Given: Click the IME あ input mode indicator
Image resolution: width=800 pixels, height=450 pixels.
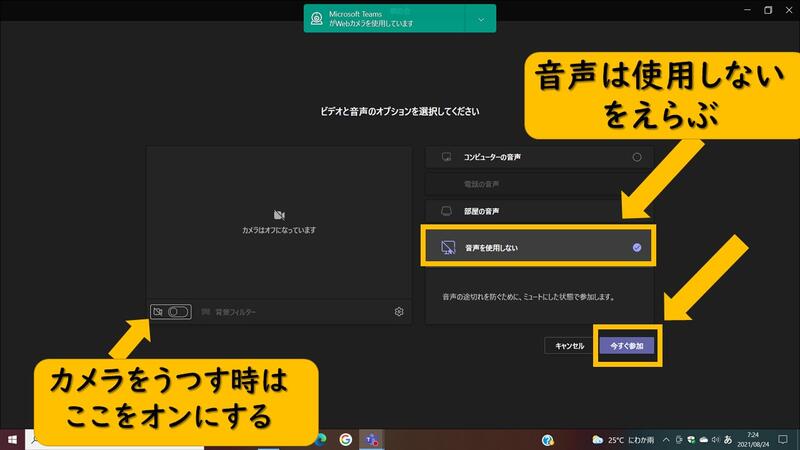Looking at the screenshot, I should (728, 439).
